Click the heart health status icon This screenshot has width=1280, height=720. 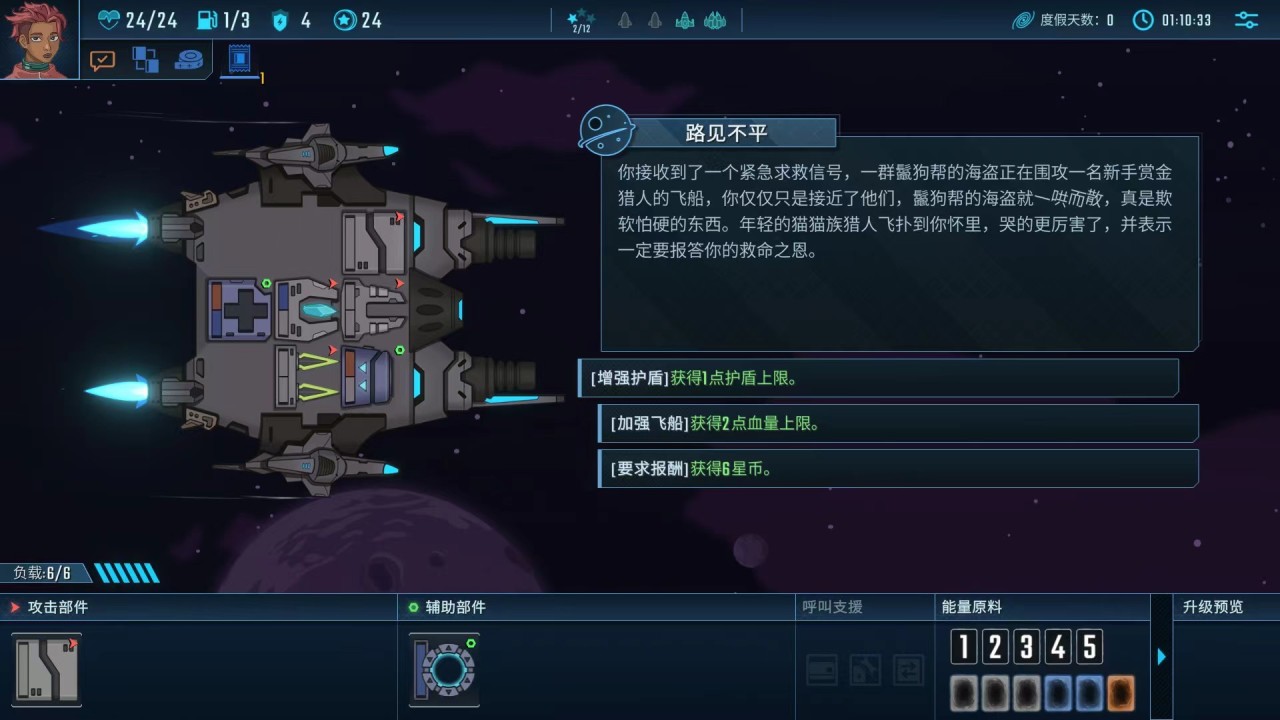coord(110,20)
